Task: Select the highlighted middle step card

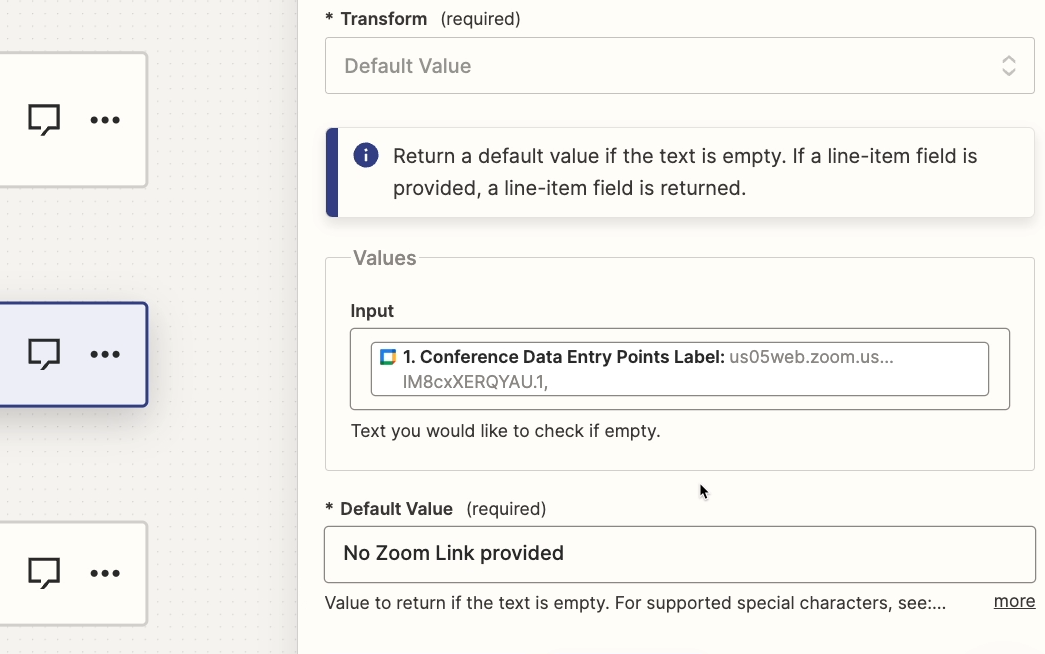Action: pos(73,354)
